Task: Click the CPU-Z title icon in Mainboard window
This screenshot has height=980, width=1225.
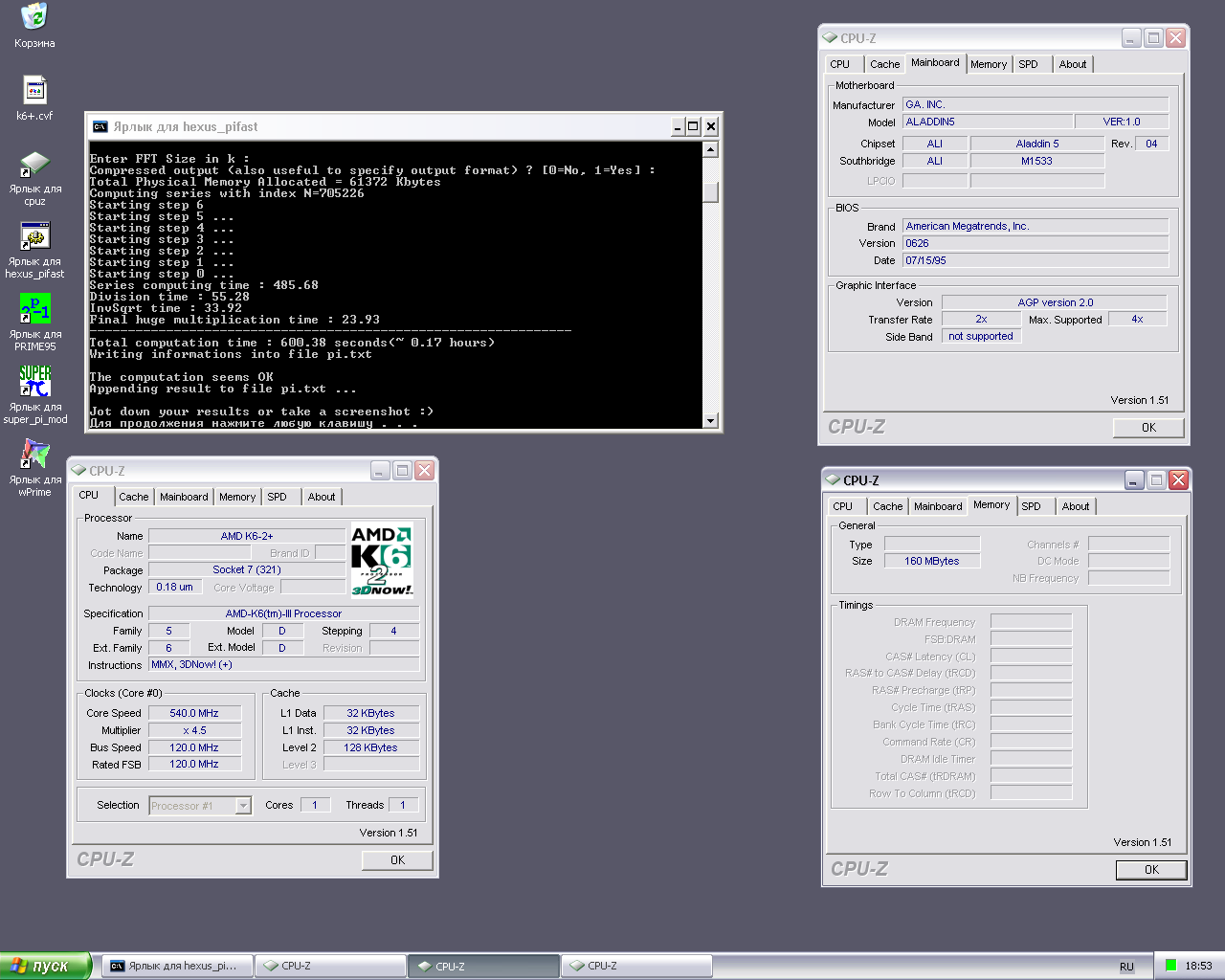Action: point(830,38)
